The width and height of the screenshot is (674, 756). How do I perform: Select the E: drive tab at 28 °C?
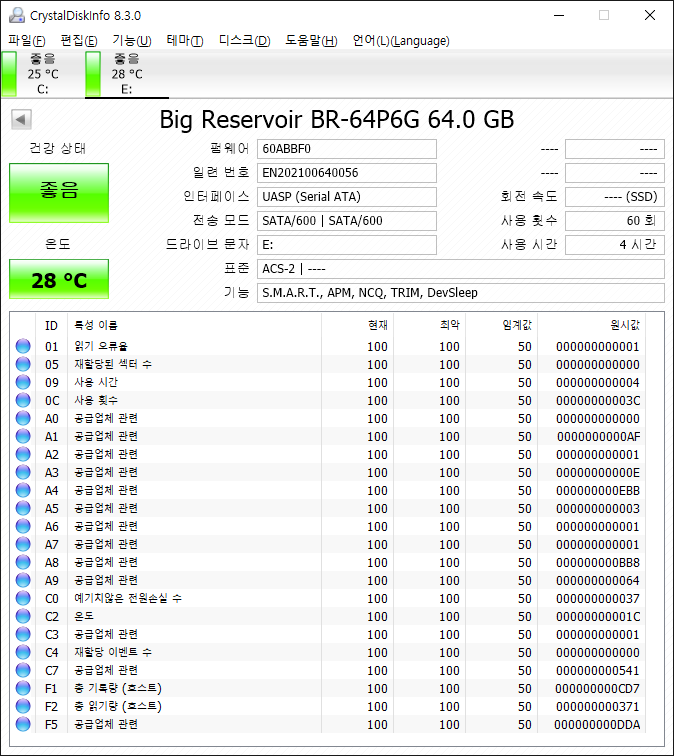[x=126, y=74]
